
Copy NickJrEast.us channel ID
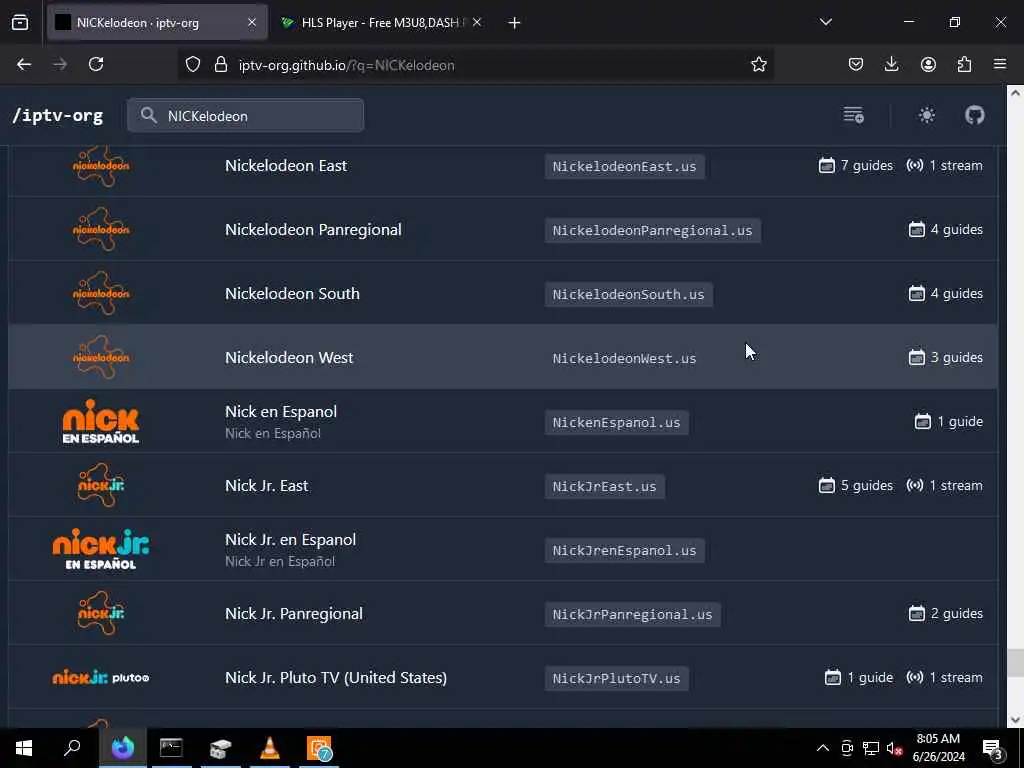coord(604,487)
